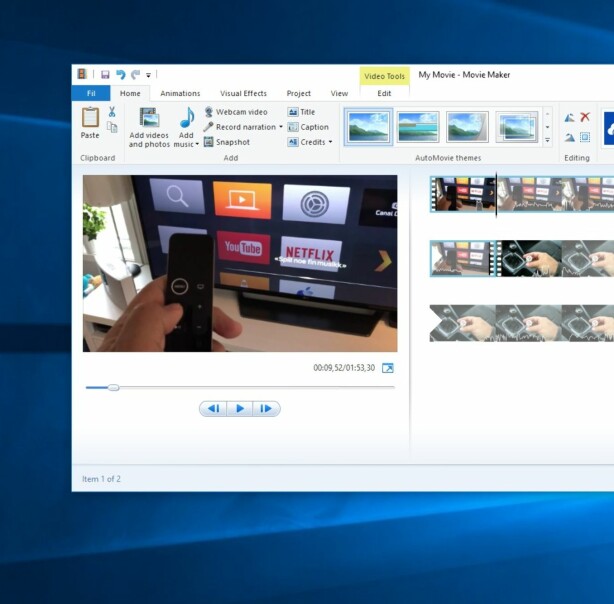Image resolution: width=614 pixels, height=604 pixels.
Task: Open the Project tab
Action: tap(298, 93)
